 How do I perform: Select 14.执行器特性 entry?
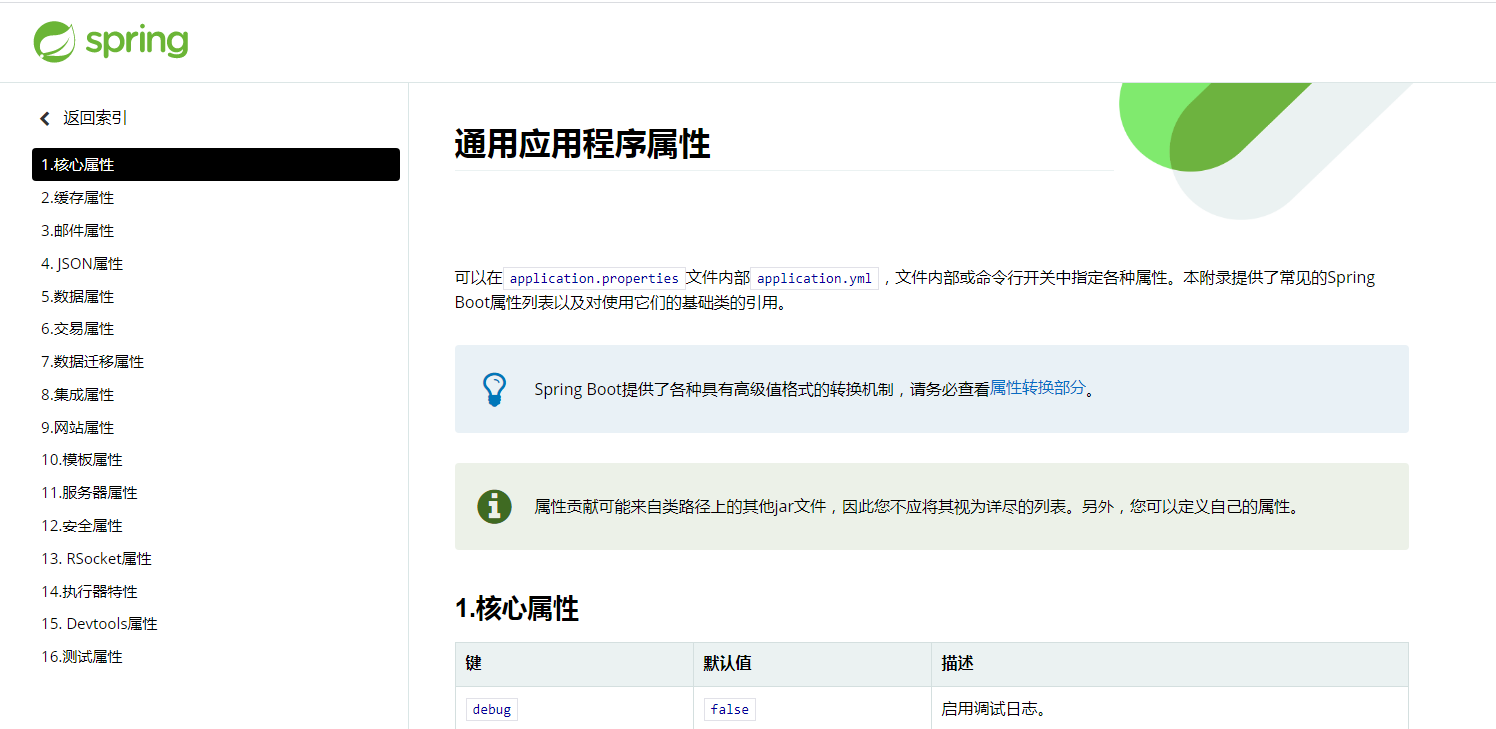[90, 592]
